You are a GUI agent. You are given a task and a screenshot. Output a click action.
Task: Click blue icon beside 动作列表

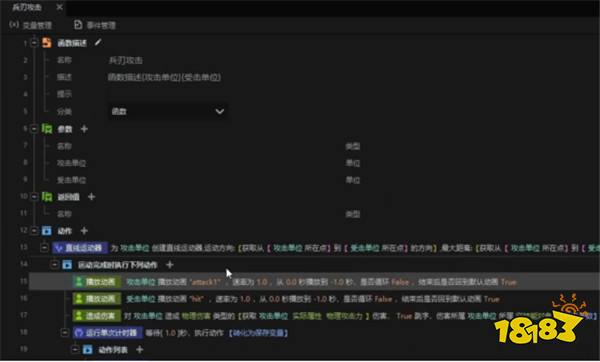88,349
